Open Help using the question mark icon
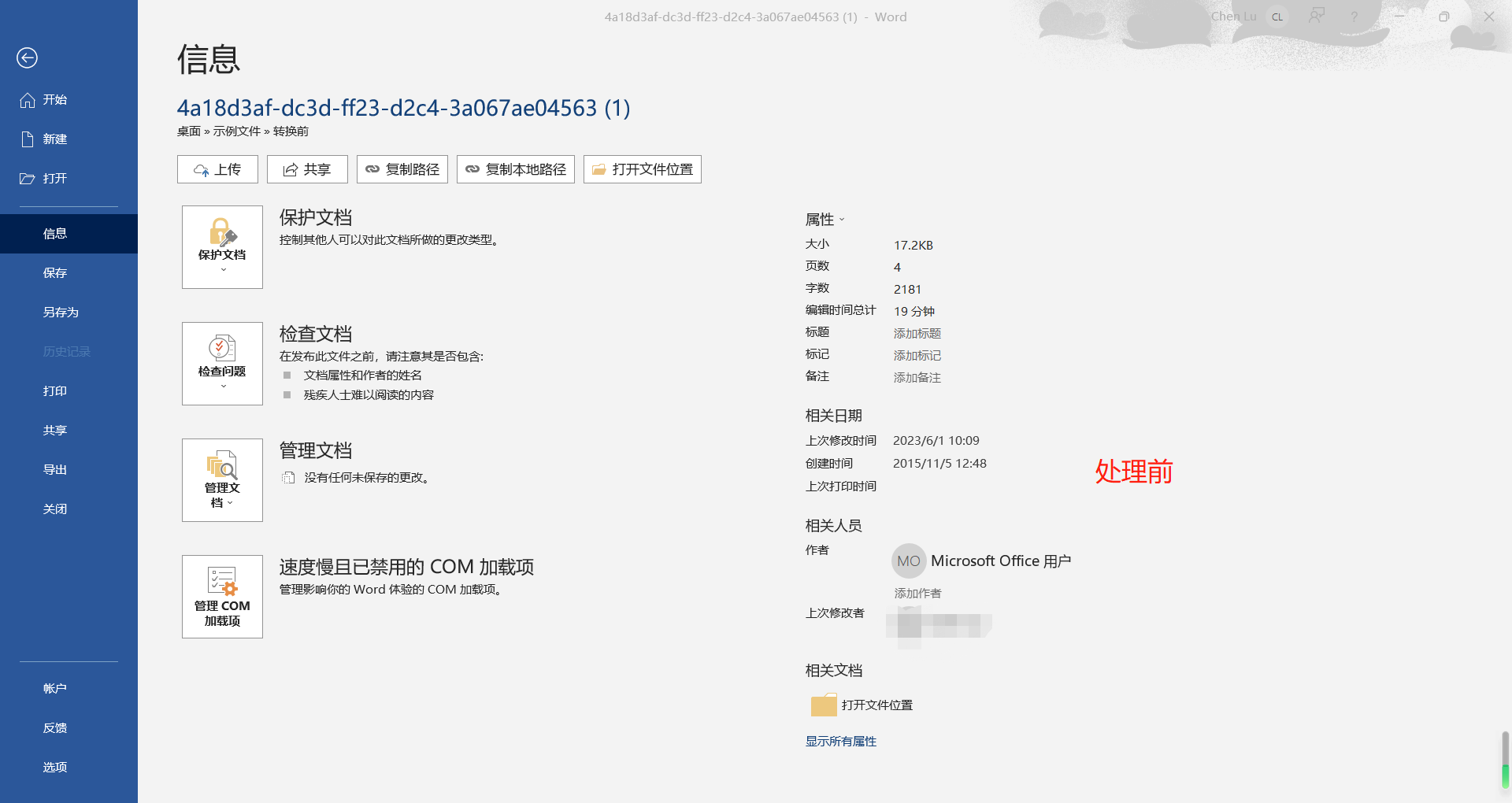 point(1354,16)
